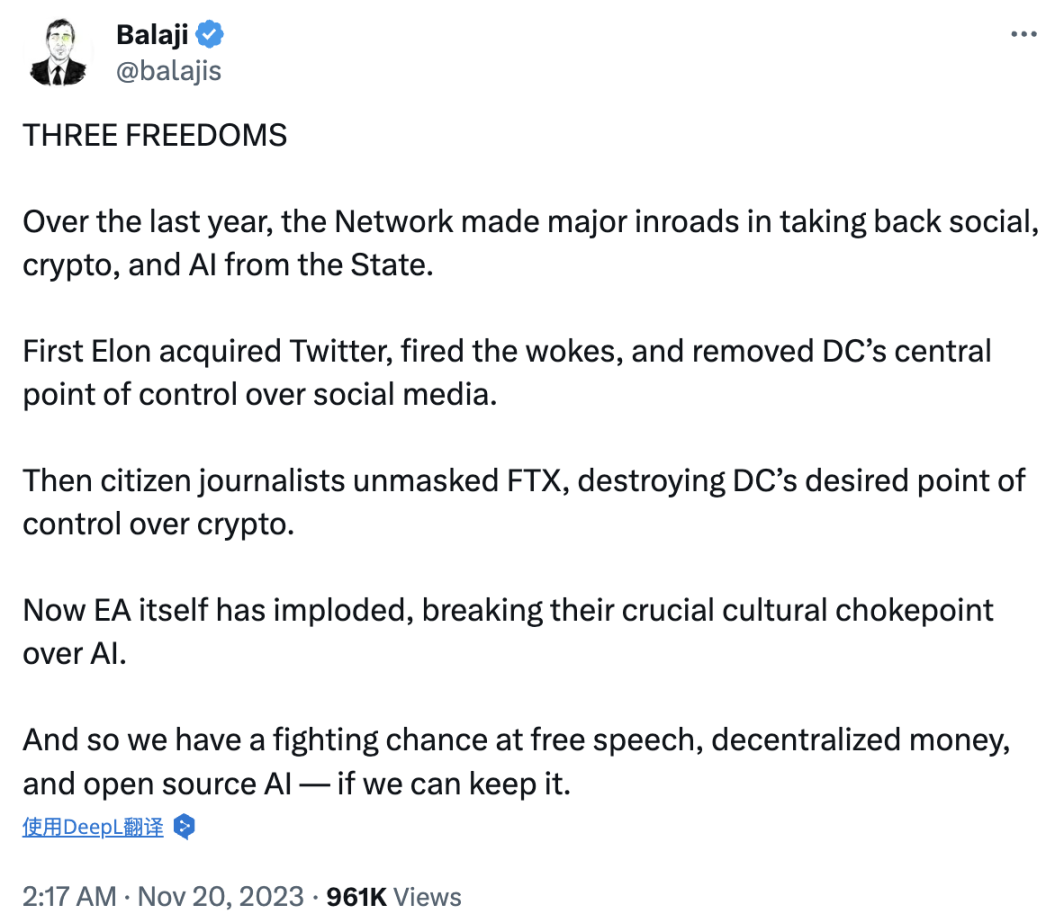
Task: Visit the @balajis handle
Action: point(168,71)
